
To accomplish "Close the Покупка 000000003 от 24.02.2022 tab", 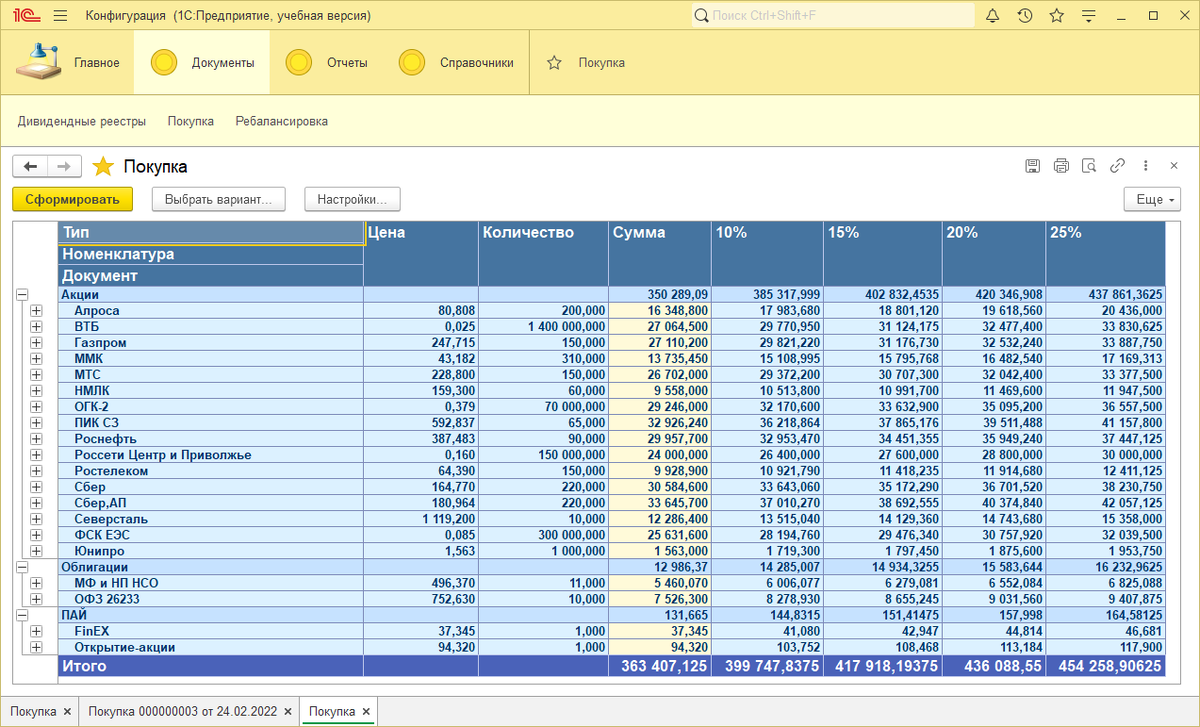I will click(289, 712).
